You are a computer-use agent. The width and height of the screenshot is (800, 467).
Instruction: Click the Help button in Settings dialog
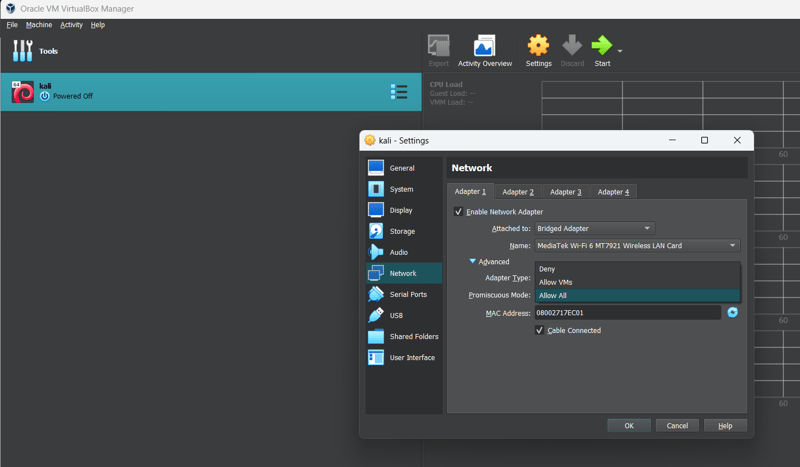[725, 426]
